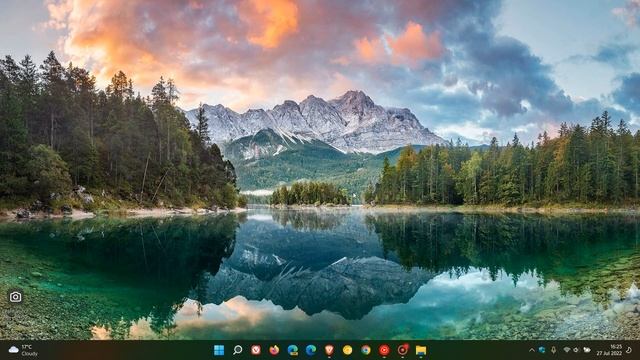The image size is (640, 360).
Task: Open File Explorer folder icon
Action: pos(421,350)
